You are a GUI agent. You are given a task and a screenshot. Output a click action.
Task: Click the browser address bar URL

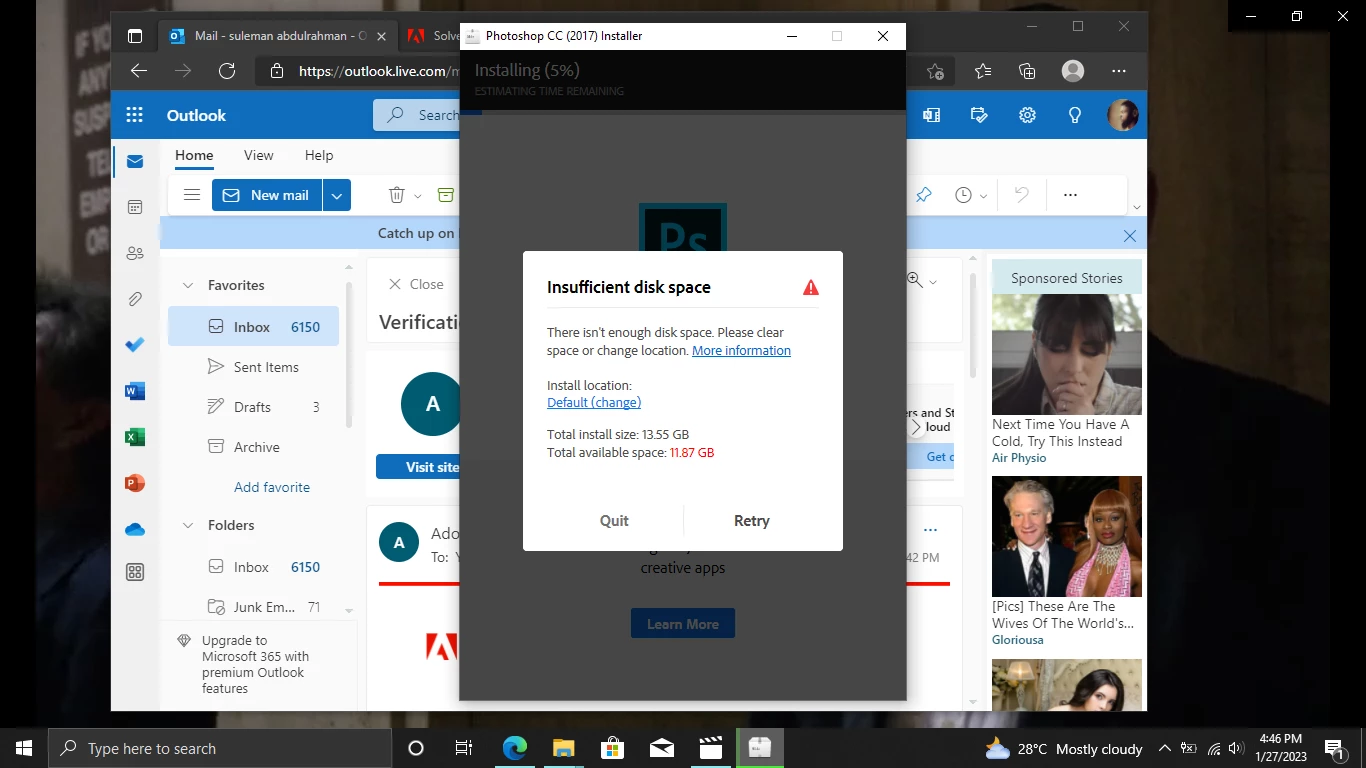click(x=379, y=71)
